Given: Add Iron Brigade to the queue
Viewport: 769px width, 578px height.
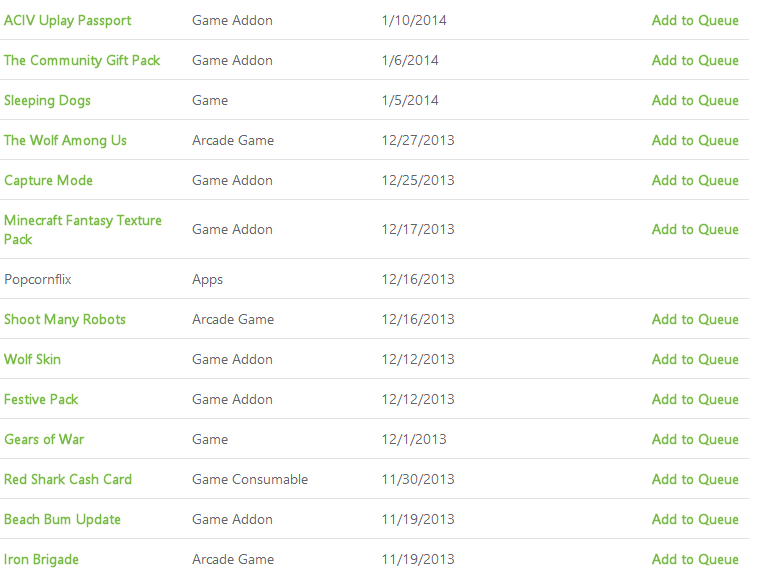Looking at the screenshot, I should pos(695,559).
